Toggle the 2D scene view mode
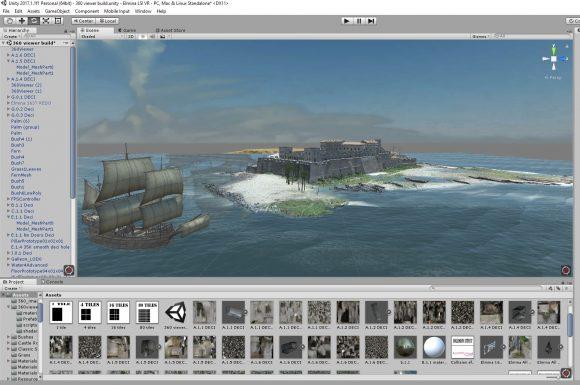580x385 pixels. 131,37
